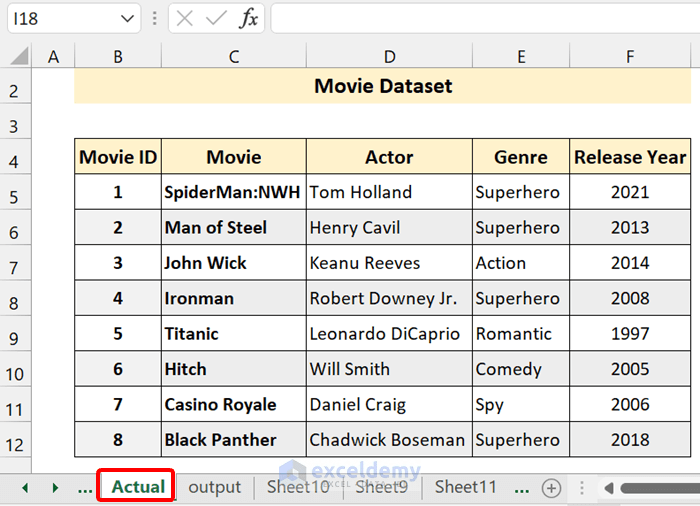Select column F header
700x506 pixels.
630,57
